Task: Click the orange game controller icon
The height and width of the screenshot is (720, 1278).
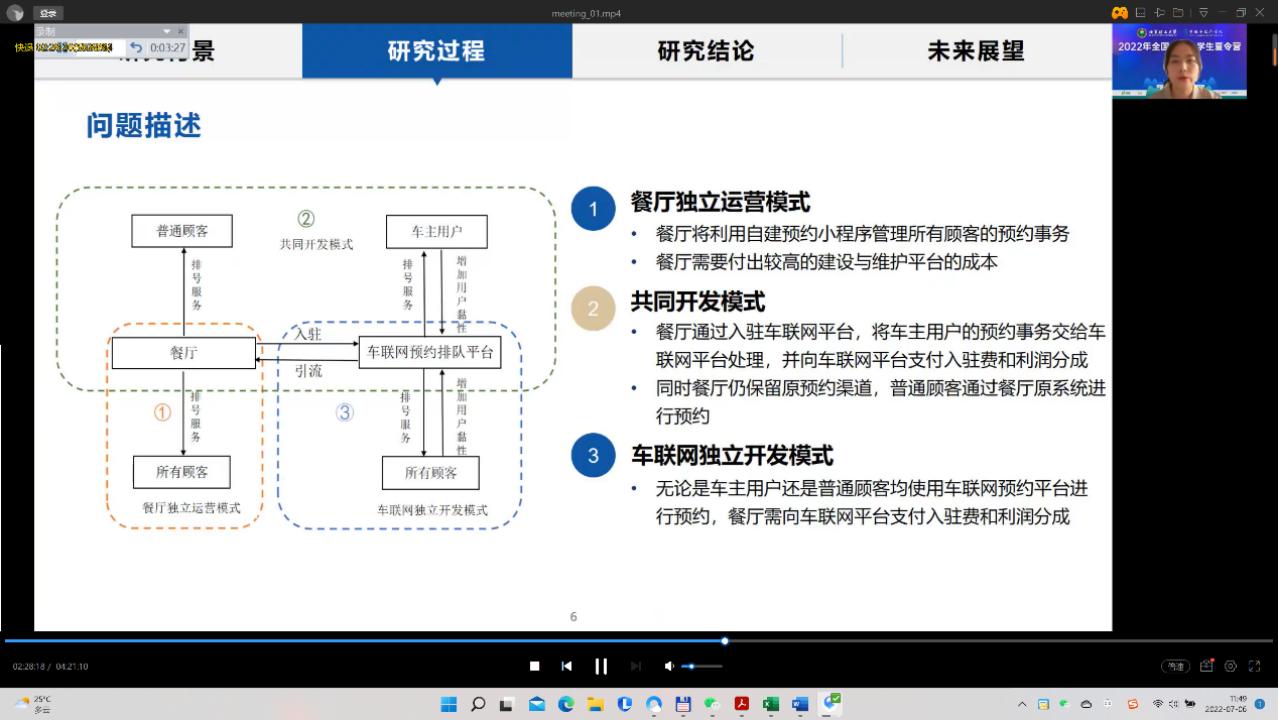Action: click(x=1119, y=13)
